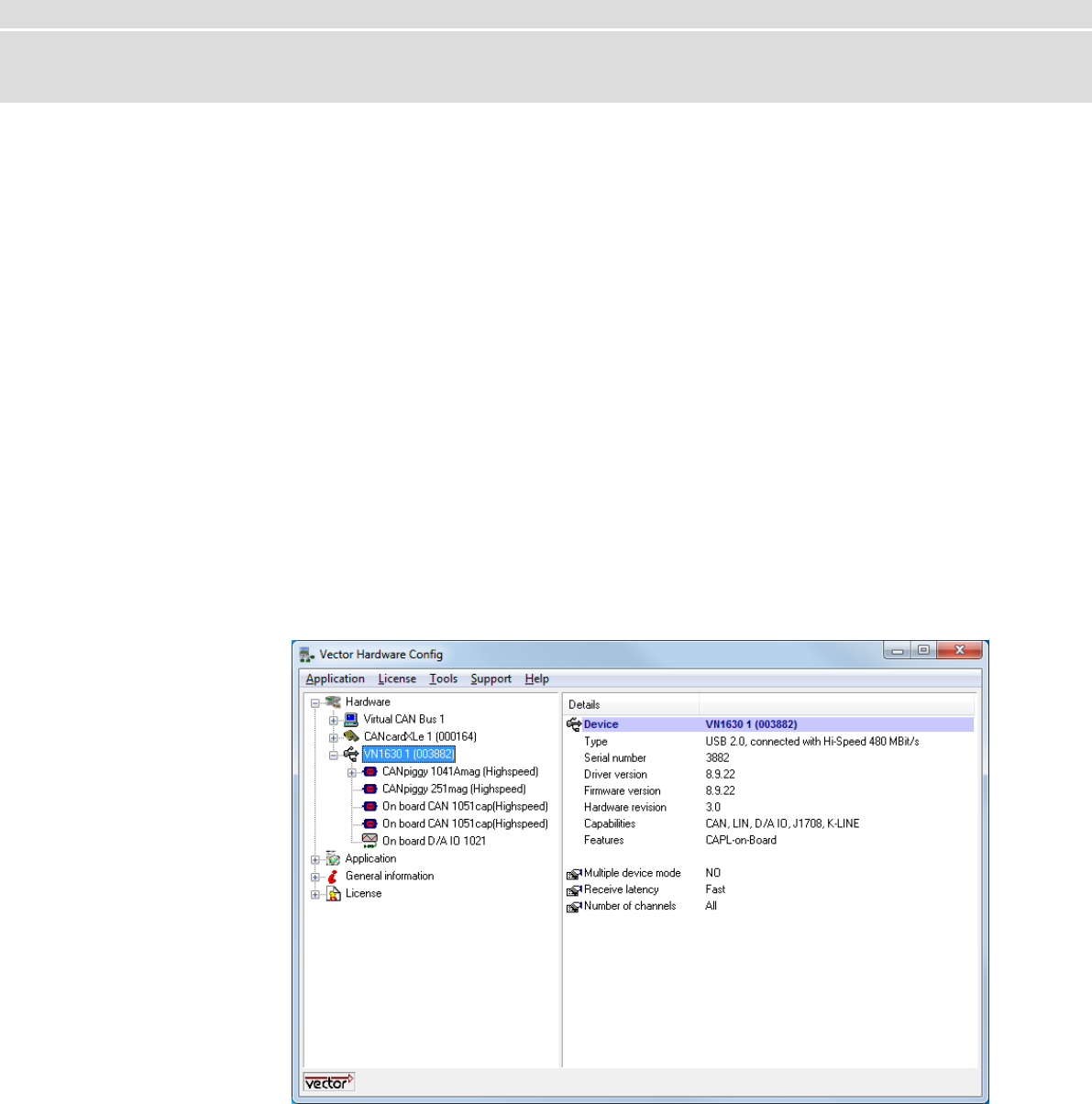Click the Hardware node icon in the tree
The image size is (1092, 1104).
click(x=333, y=702)
